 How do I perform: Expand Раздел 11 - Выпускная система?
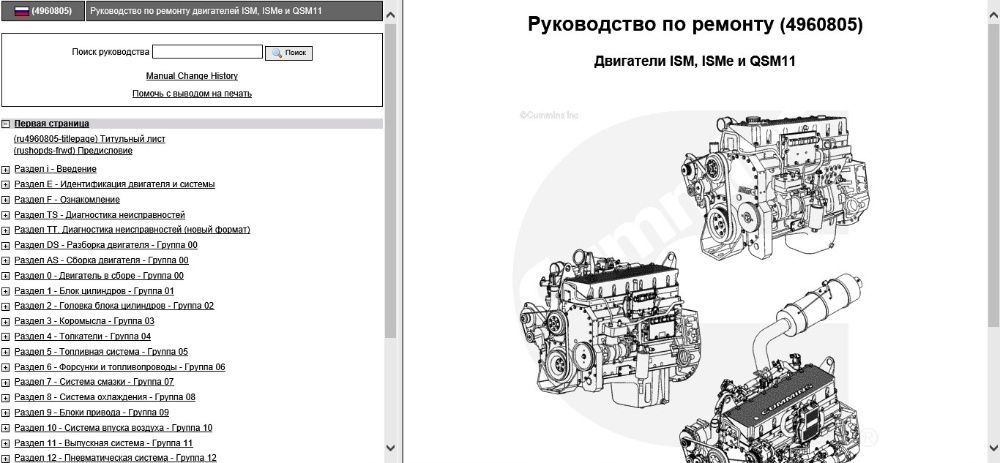(x=6, y=443)
